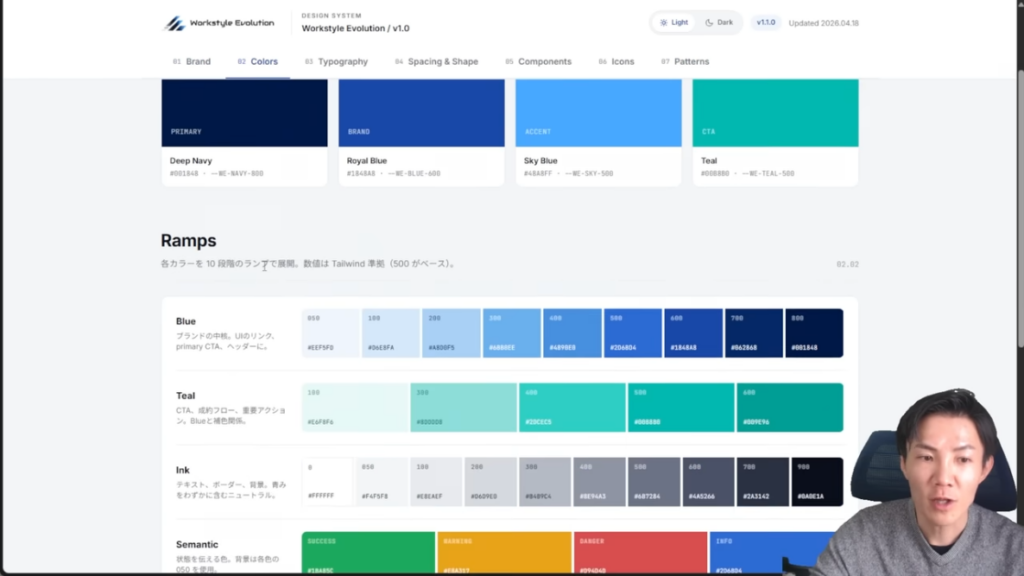Screen dimensions: 1024x576
Task: Select the Teal 600 ramp swatch
Action: click(790, 407)
